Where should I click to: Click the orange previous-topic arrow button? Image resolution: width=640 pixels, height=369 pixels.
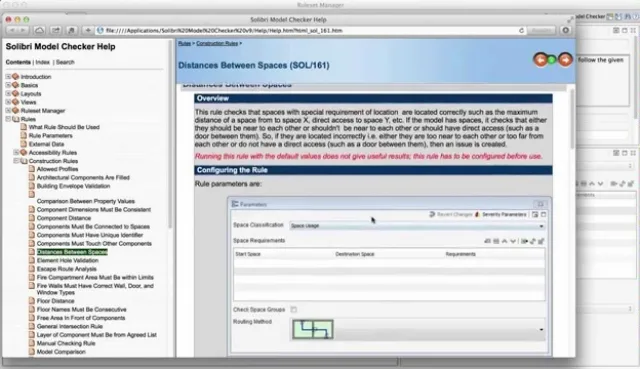click(x=540, y=60)
